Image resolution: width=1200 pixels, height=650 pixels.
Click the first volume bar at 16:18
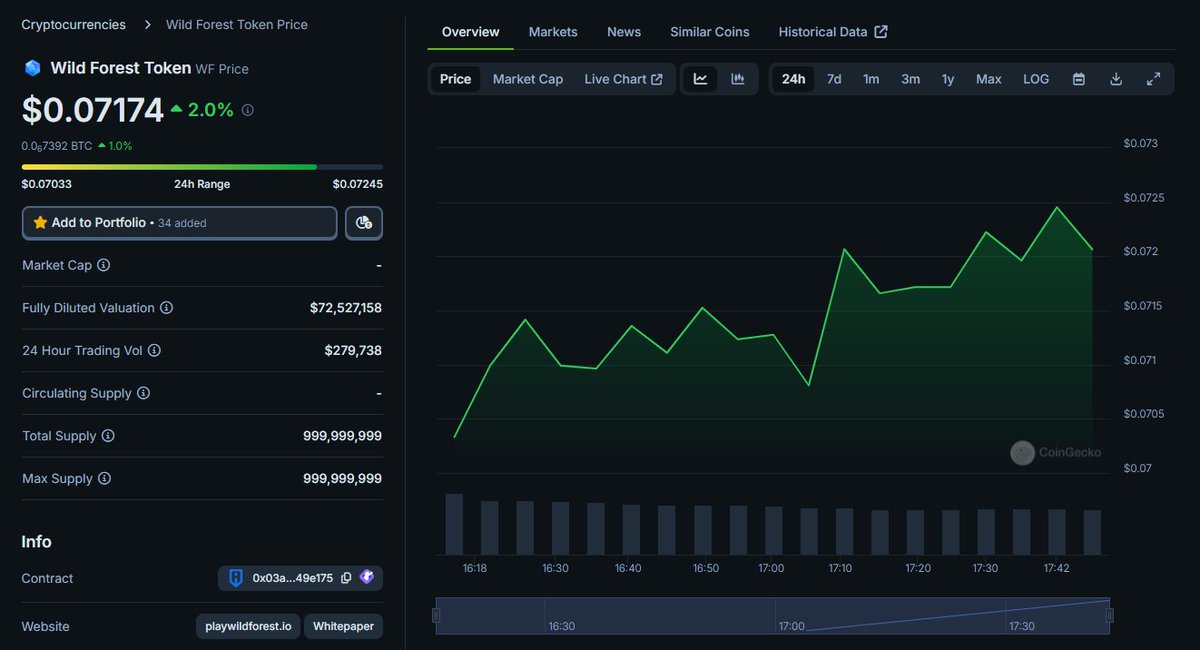click(x=454, y=524)
